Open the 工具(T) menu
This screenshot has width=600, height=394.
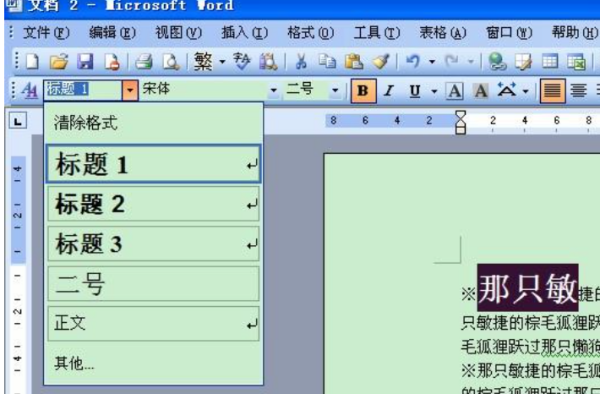[377, 33]
